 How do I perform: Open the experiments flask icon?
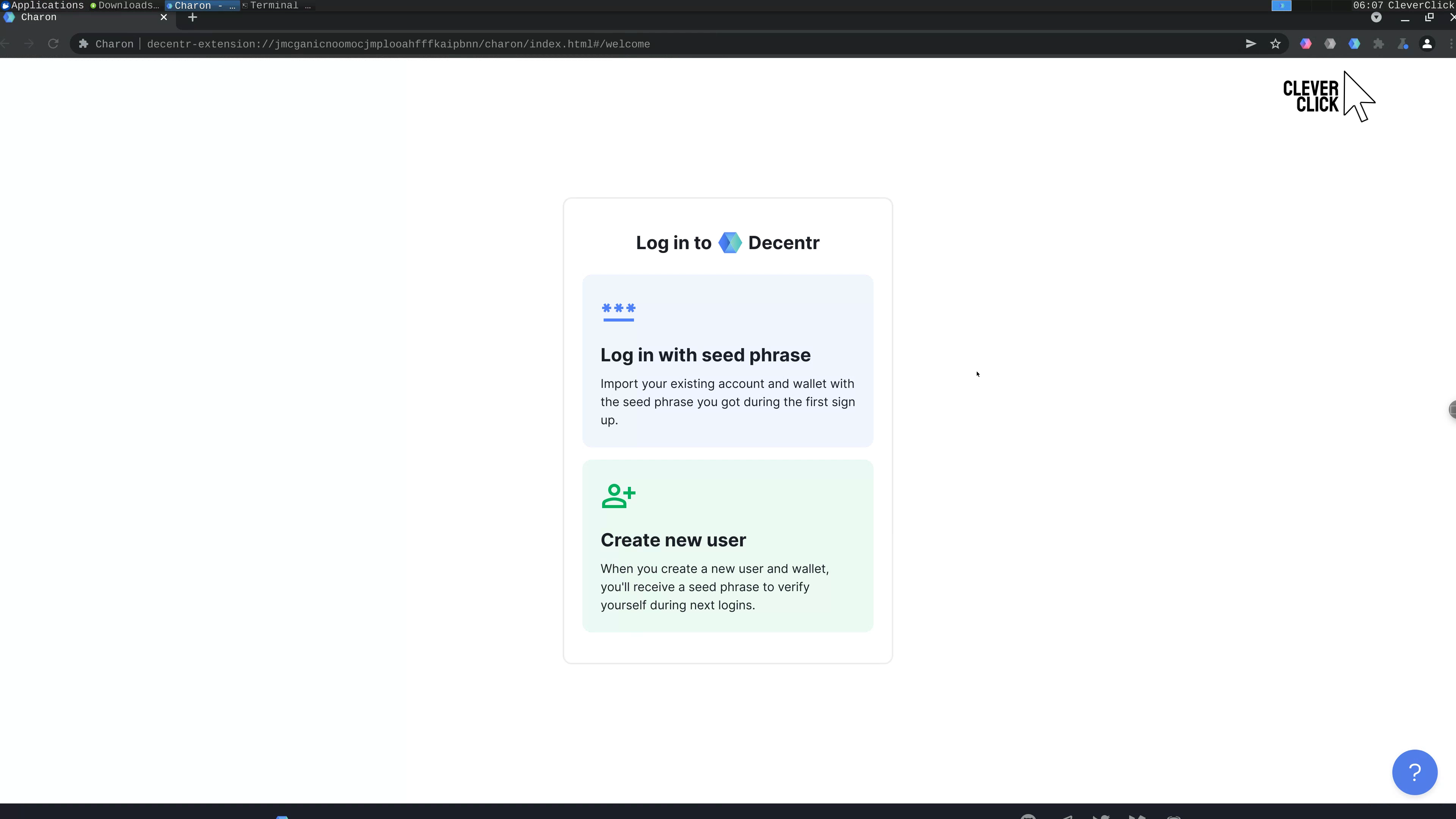[1402, 44]
